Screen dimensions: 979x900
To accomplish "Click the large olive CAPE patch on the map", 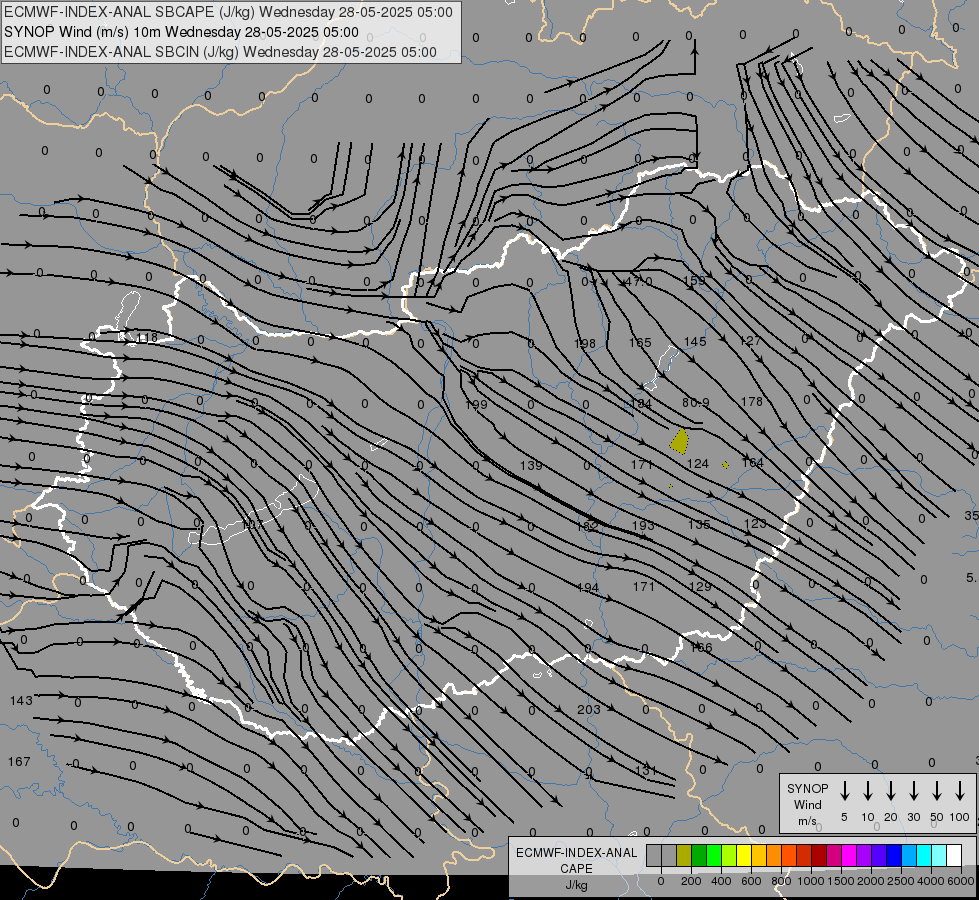I will (679, 441).
